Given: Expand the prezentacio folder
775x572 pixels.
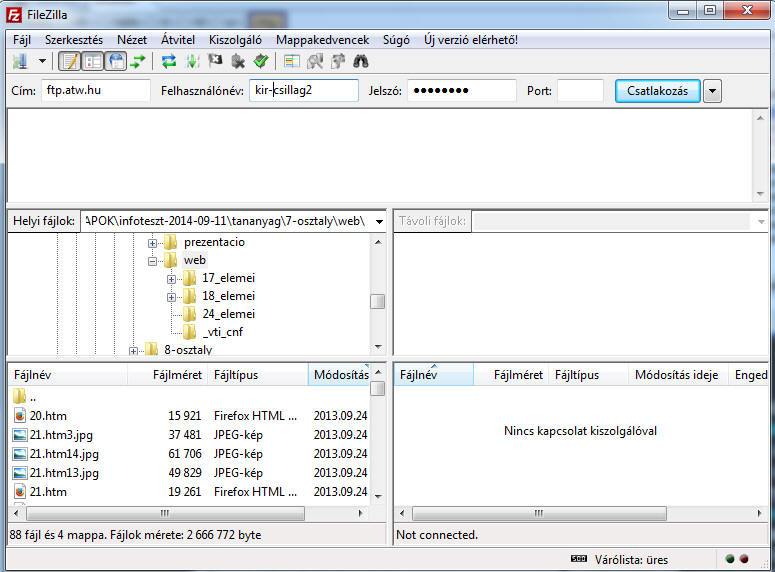Looking at the screenshot, I should [153, 243].
